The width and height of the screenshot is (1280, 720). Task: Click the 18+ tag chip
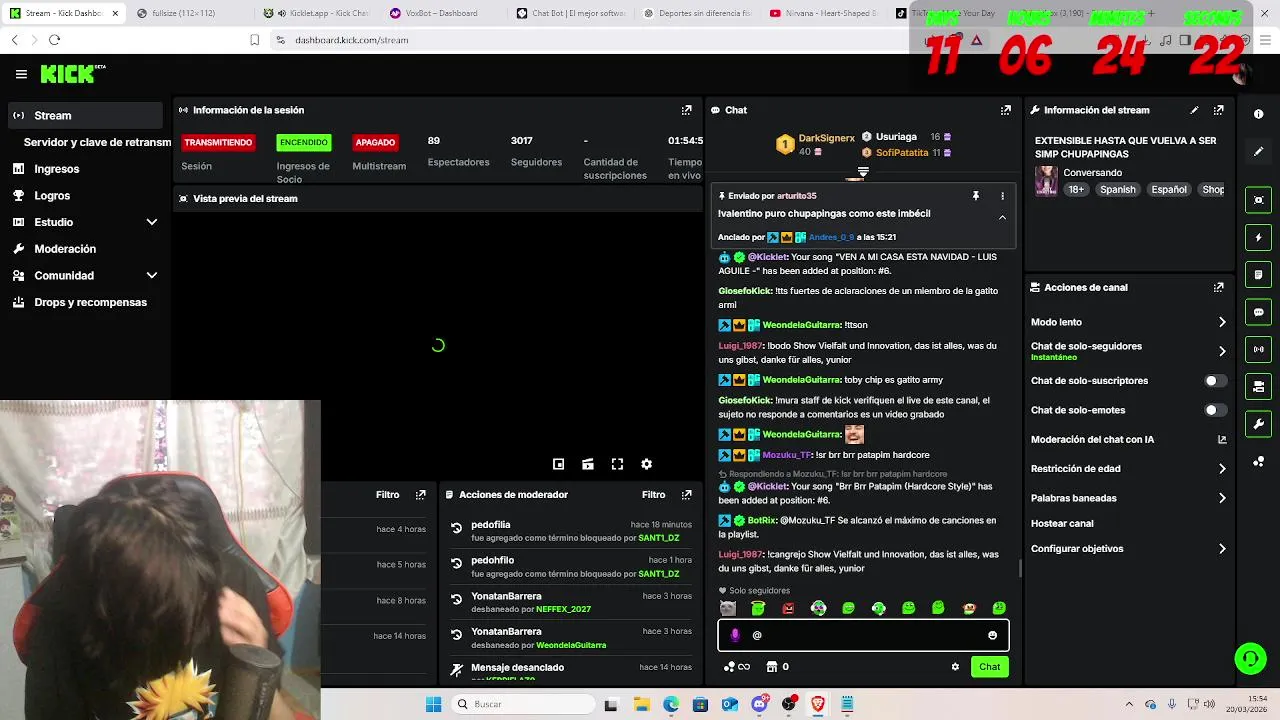tap(1076, 190)
